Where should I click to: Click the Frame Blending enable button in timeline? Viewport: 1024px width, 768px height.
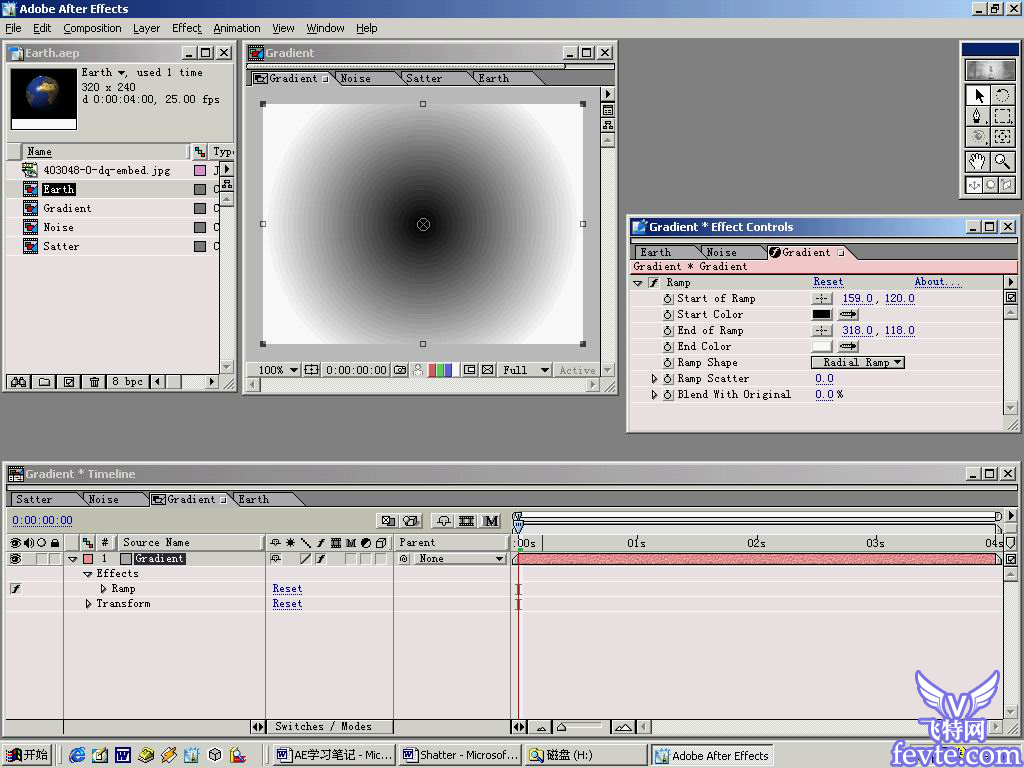(x=466, y=520)
